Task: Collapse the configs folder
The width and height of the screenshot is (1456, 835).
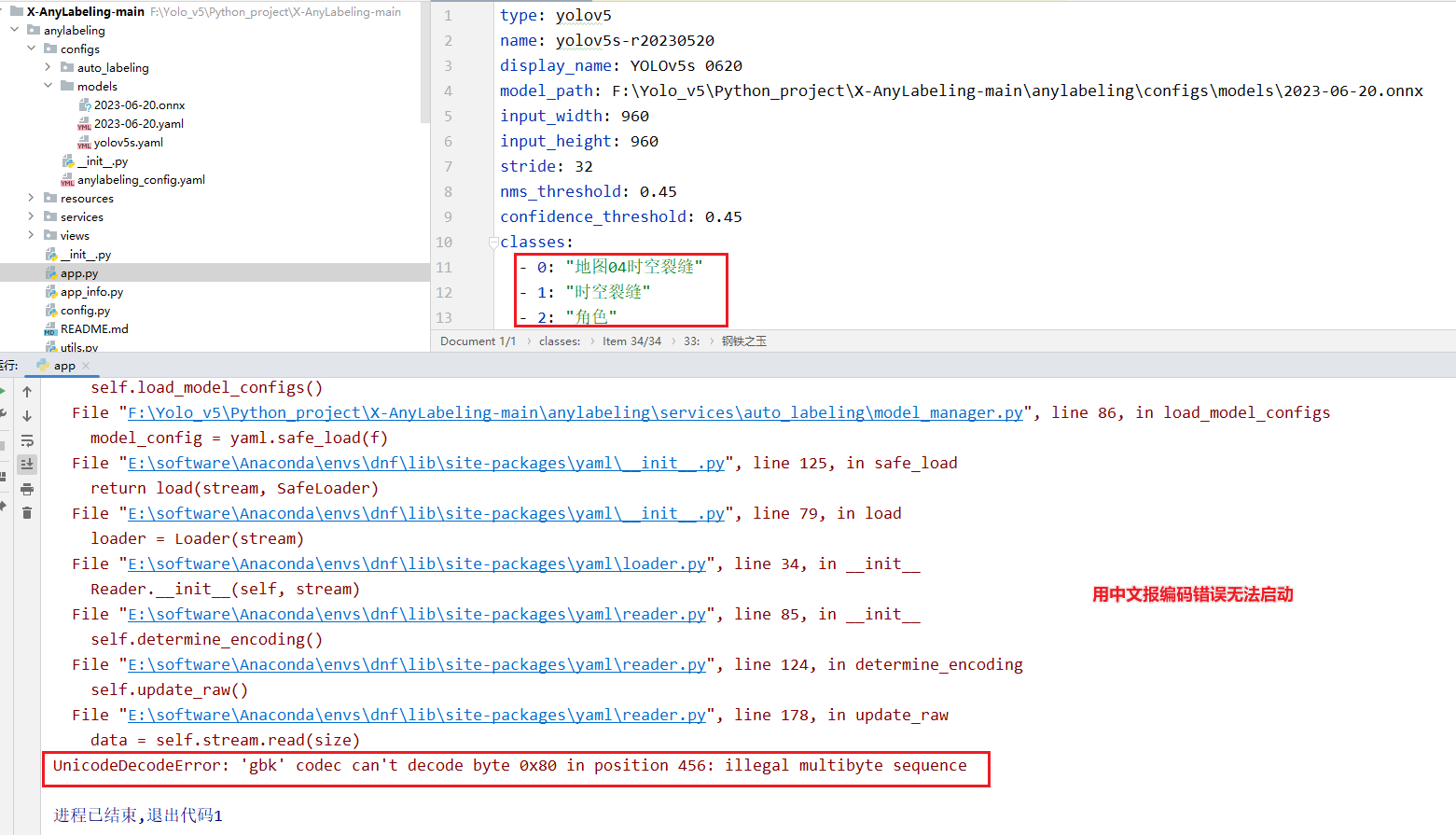Action: pos(31,49)
